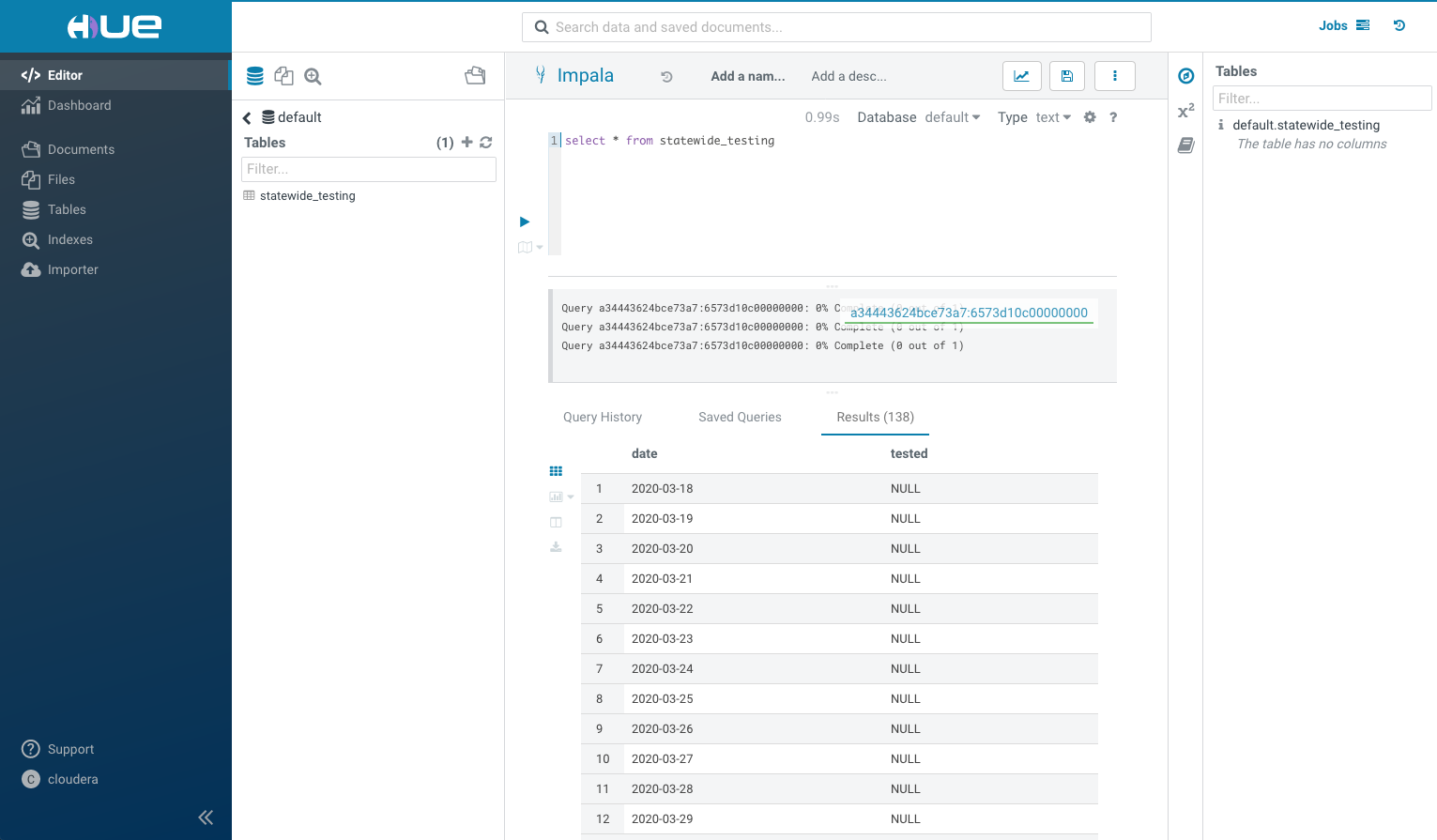The height and width of the screenshot is (840, 1437).
Task: Open the chart view icon in the toolbar
Action: click(x=1021, y=76)
